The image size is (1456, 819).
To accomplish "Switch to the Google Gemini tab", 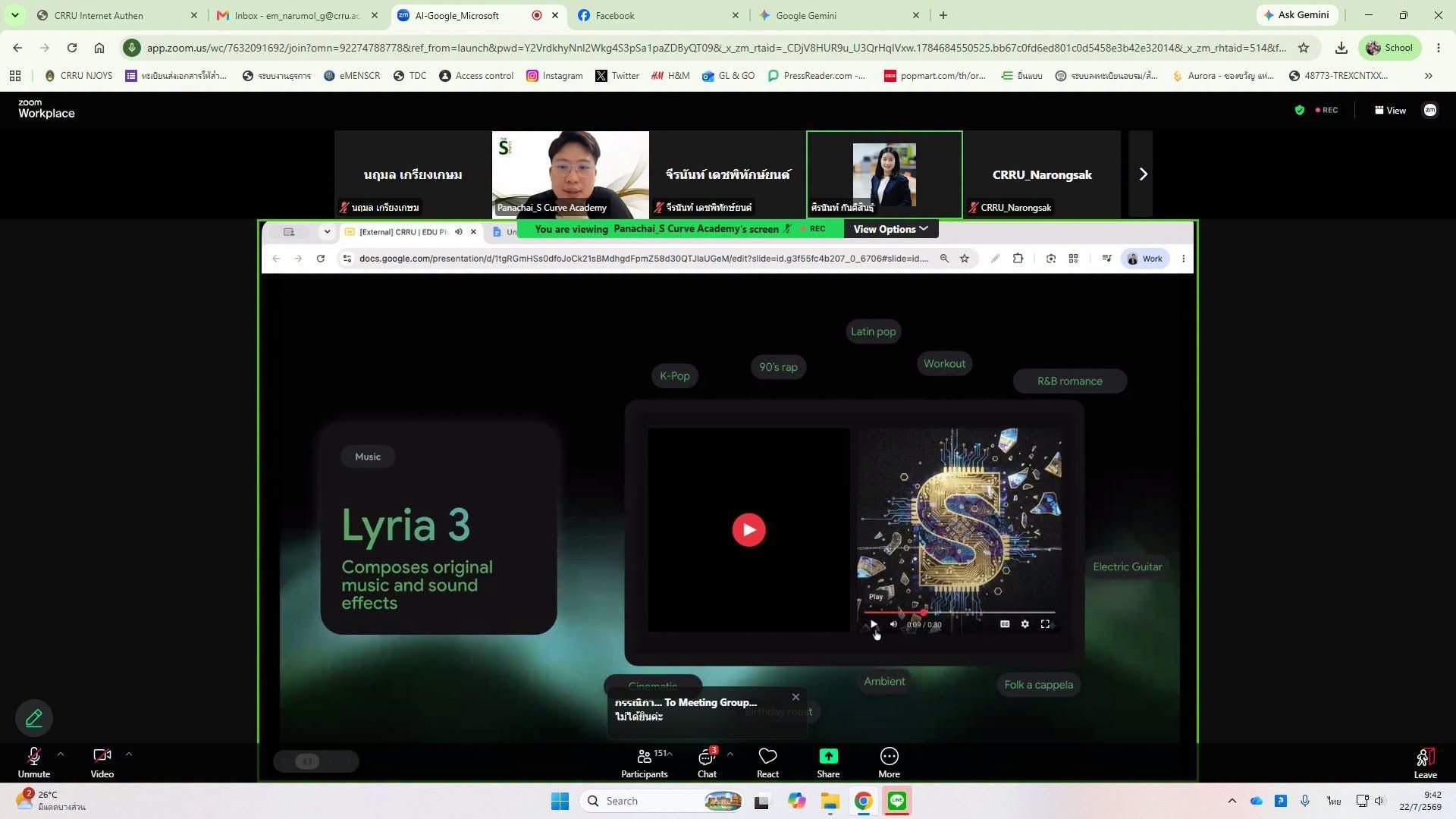I will 839,15.
